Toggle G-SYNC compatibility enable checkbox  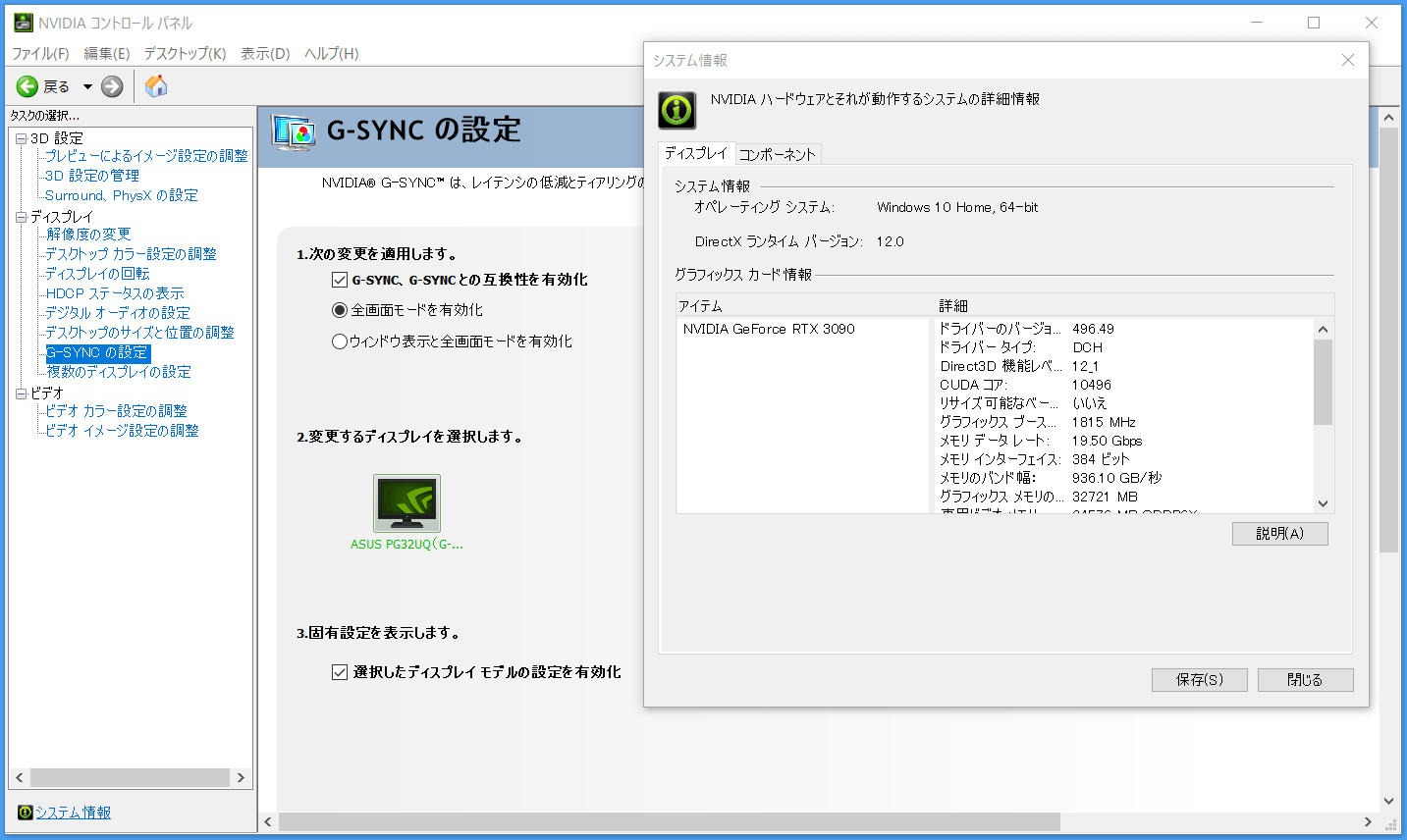(x=340, y=280)
